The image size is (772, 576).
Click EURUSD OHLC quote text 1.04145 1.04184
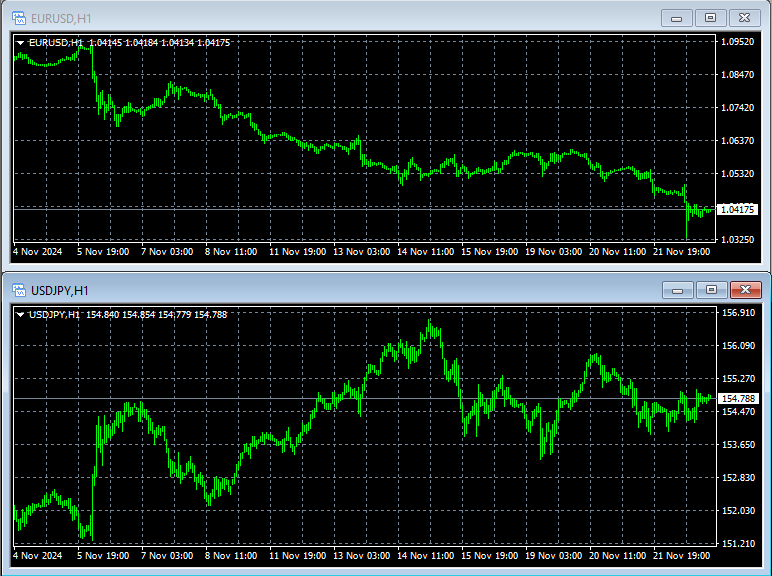click(x=124, y=43)
